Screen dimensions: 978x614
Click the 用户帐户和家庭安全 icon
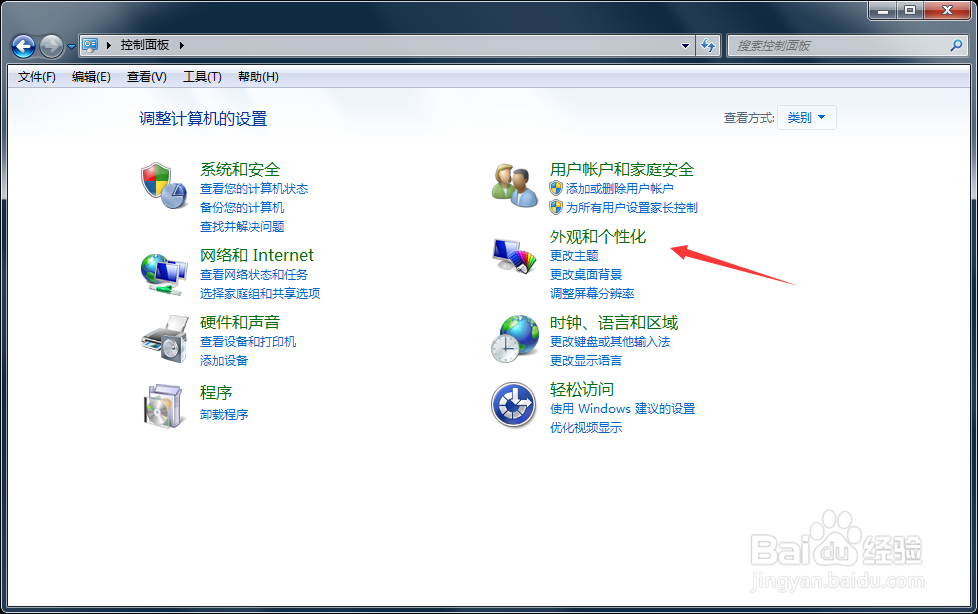pos(513,185)
